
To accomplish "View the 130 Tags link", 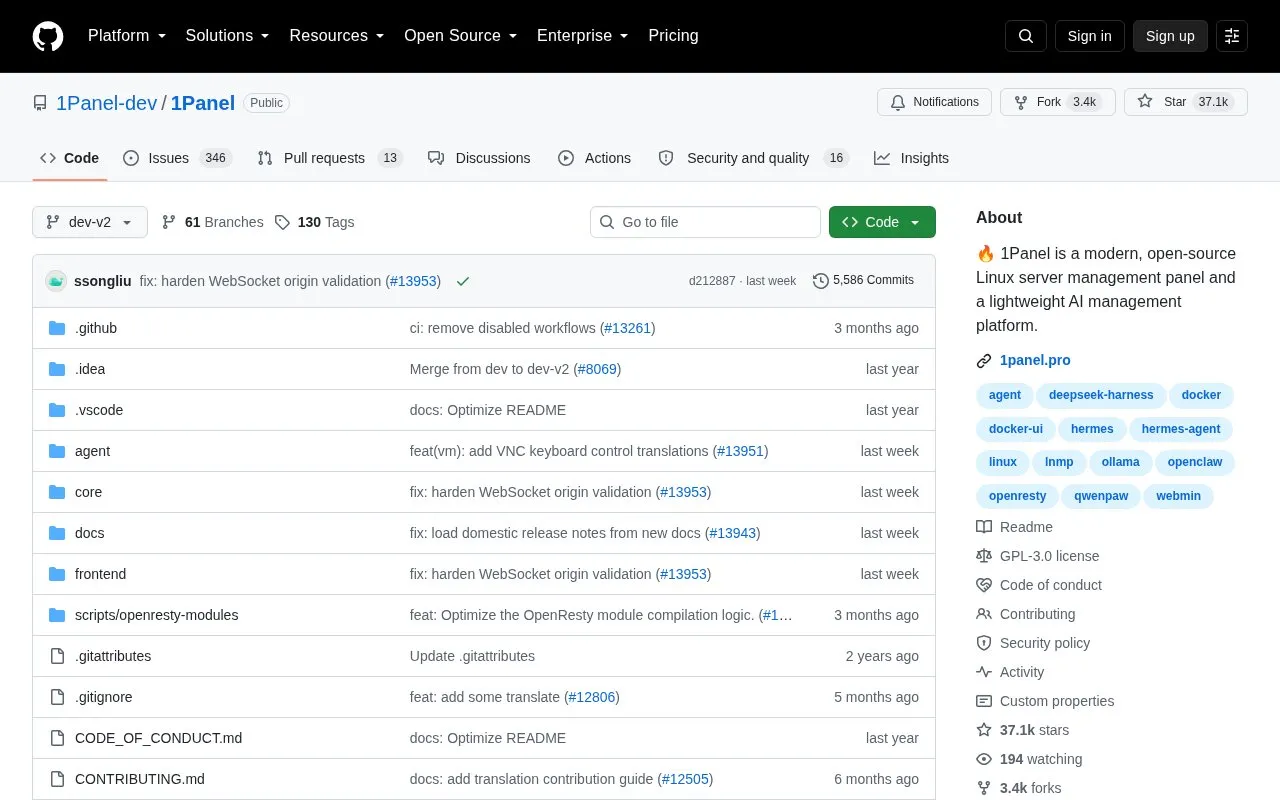I will coord(314,222).
